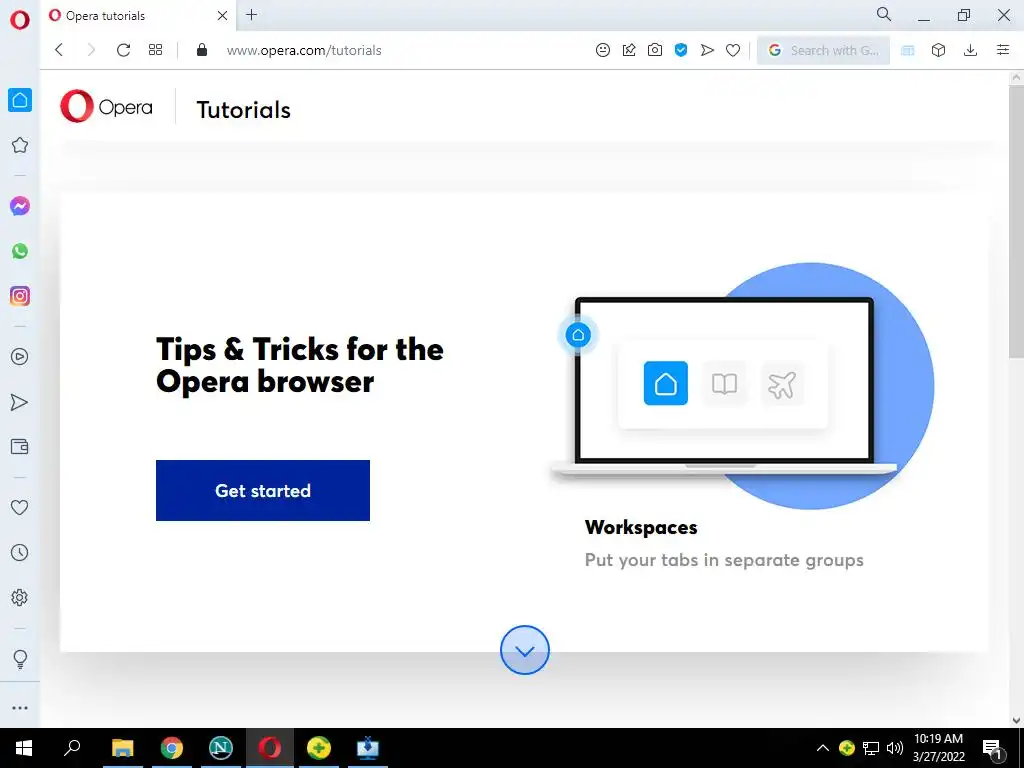Viewport: 1024px width, 768px height.
Task: Open the notification center icon
Action: tap(993, 748)
